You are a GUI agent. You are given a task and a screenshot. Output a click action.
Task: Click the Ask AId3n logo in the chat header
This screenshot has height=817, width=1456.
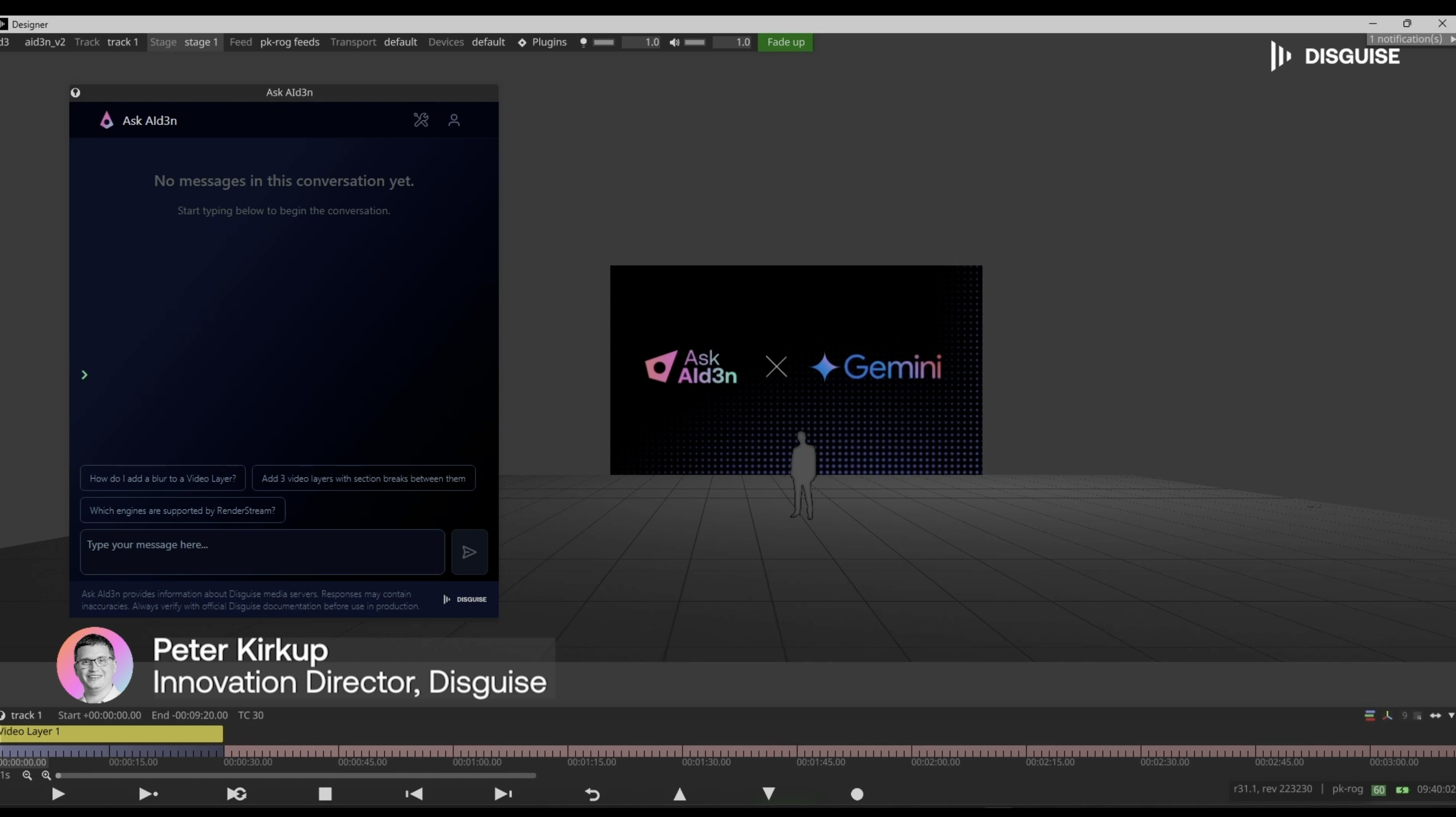pyautogui.click(x=107, y=120)
